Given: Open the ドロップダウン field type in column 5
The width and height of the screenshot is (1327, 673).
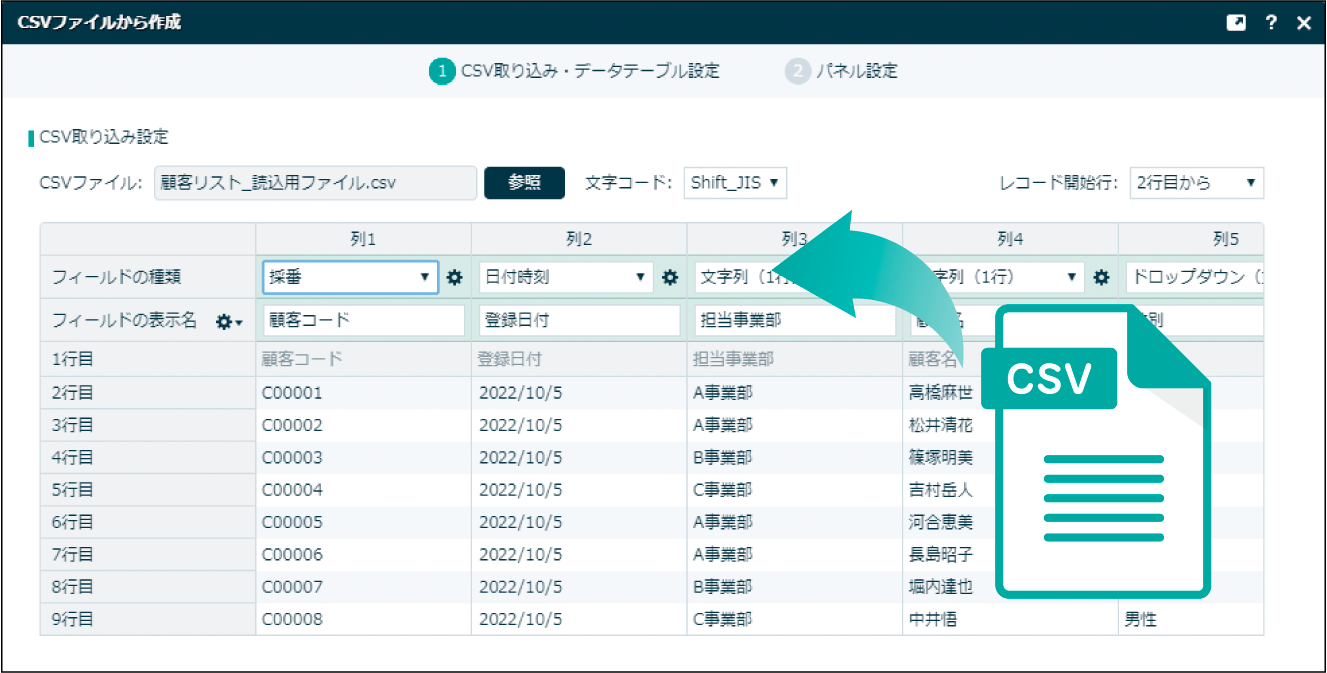Looking at the screenshot, I should (x=1193, y=277).
